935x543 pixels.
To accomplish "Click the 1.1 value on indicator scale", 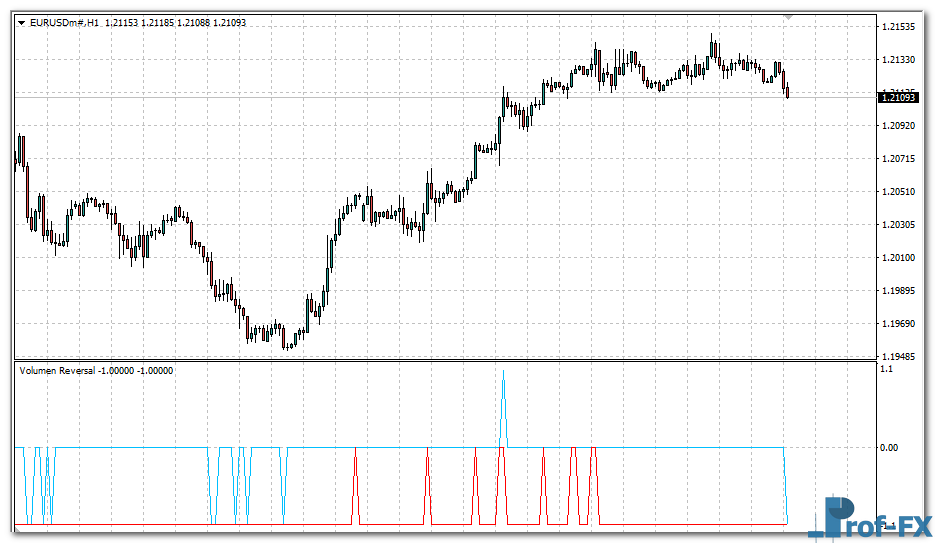I will point(886,370).
